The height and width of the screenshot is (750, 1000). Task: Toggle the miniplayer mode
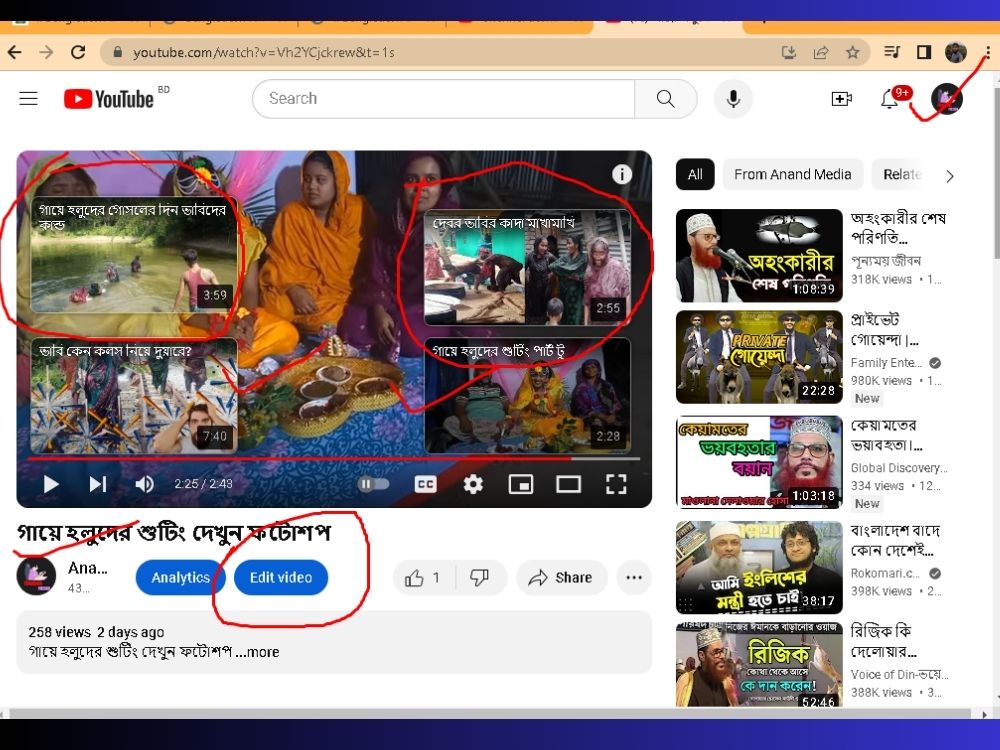tap(521, 484)
